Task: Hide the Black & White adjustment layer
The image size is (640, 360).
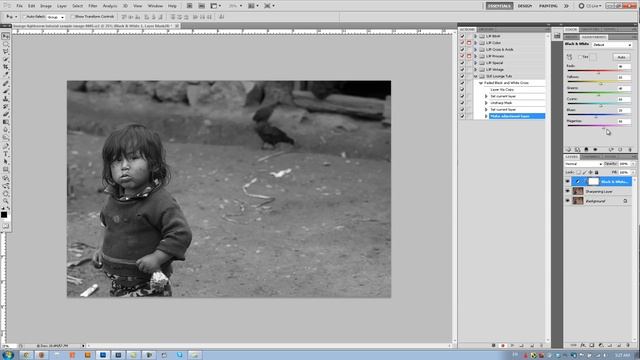Action: (x=567, y=182)
